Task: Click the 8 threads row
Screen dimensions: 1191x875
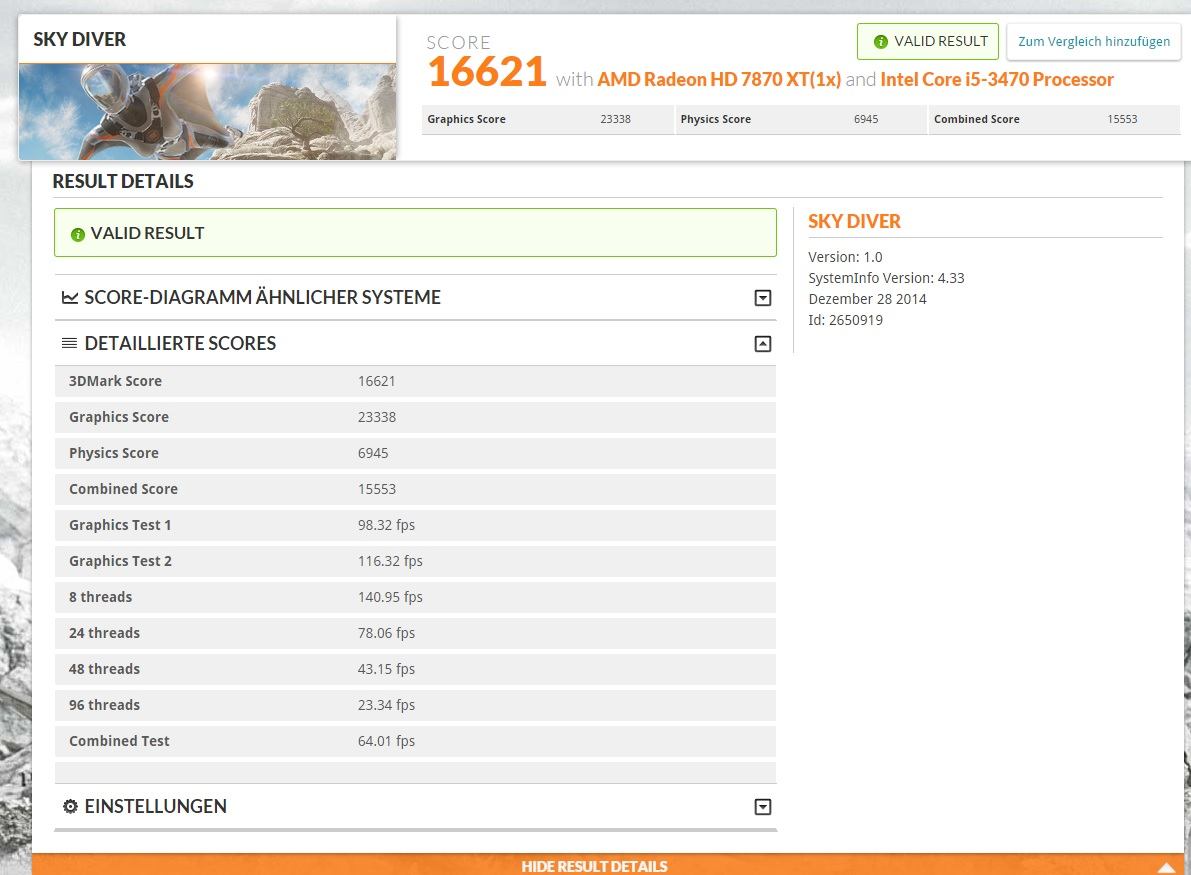Action: point(415,597)
